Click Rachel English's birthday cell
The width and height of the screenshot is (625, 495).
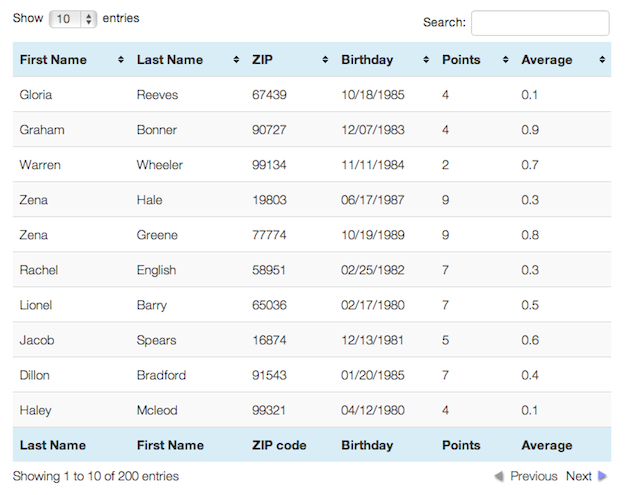pos(370,270)
